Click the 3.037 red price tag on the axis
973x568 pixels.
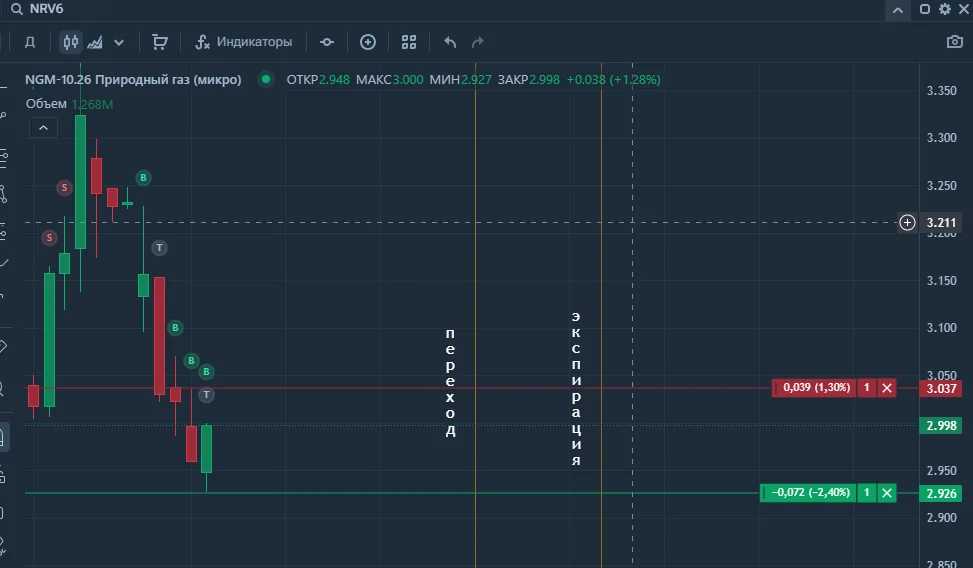(941, 389)
